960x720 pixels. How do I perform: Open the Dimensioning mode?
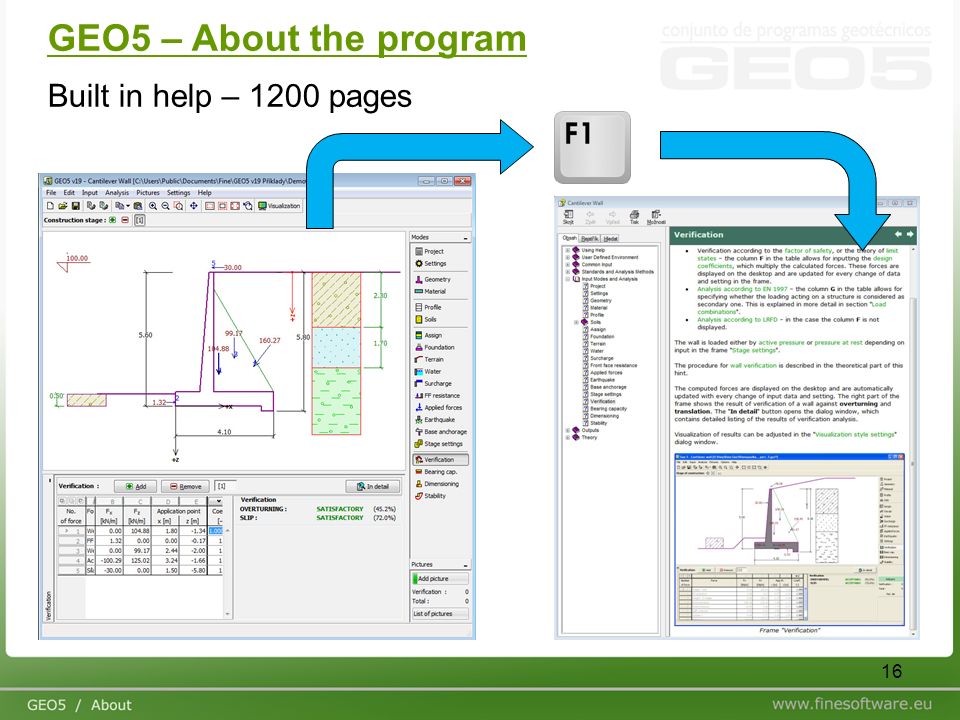click(x=437, y=484)
